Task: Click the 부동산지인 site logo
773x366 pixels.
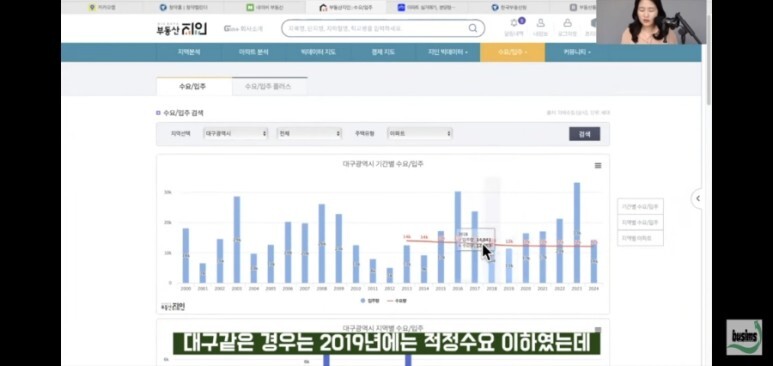Action: point(182,28)
